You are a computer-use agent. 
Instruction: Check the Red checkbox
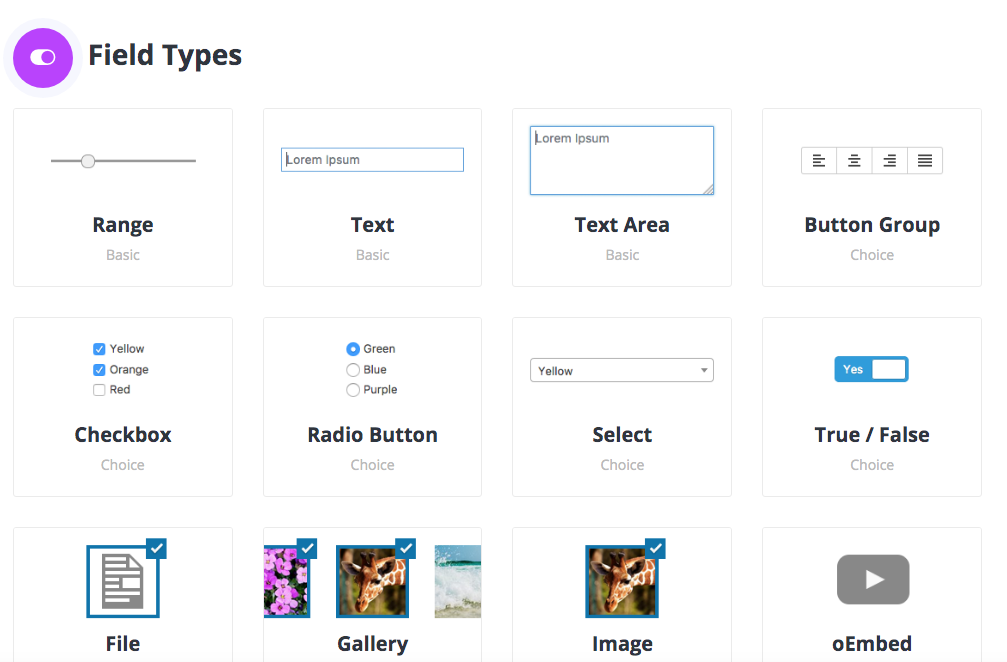[99, 390]
